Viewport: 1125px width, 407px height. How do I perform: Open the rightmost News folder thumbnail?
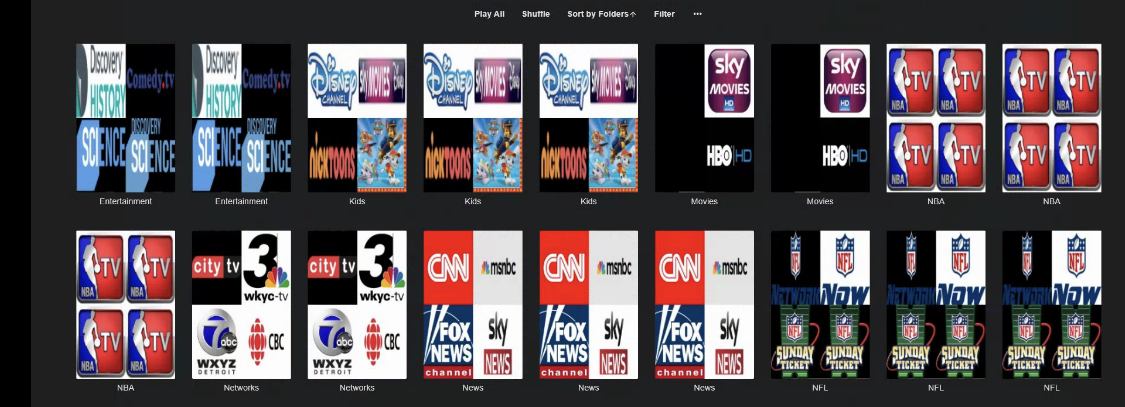pyautogui.click(x=705, y=304)
